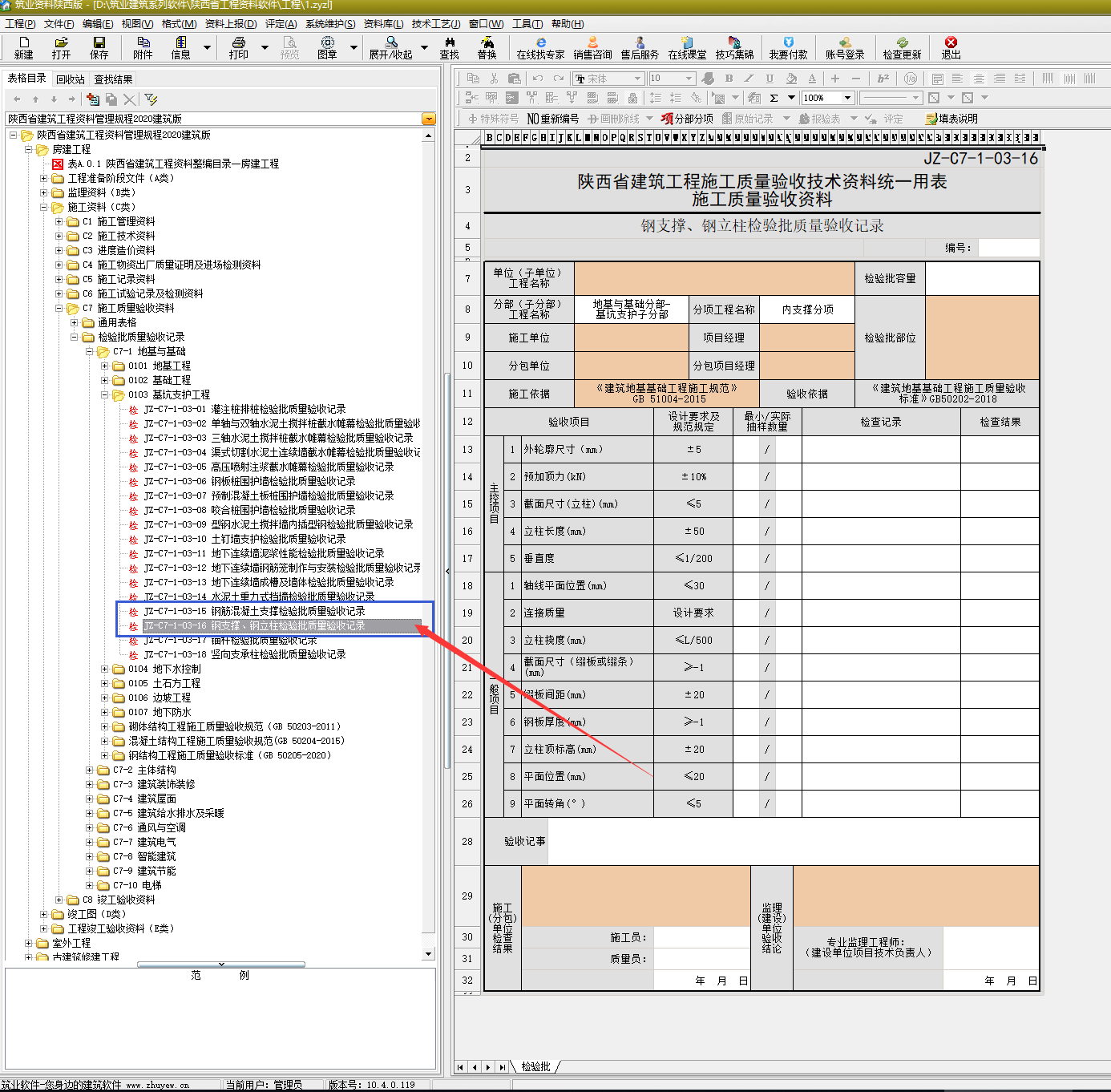
Task: Click the 检验批容量 value cell
Action: 983,278
